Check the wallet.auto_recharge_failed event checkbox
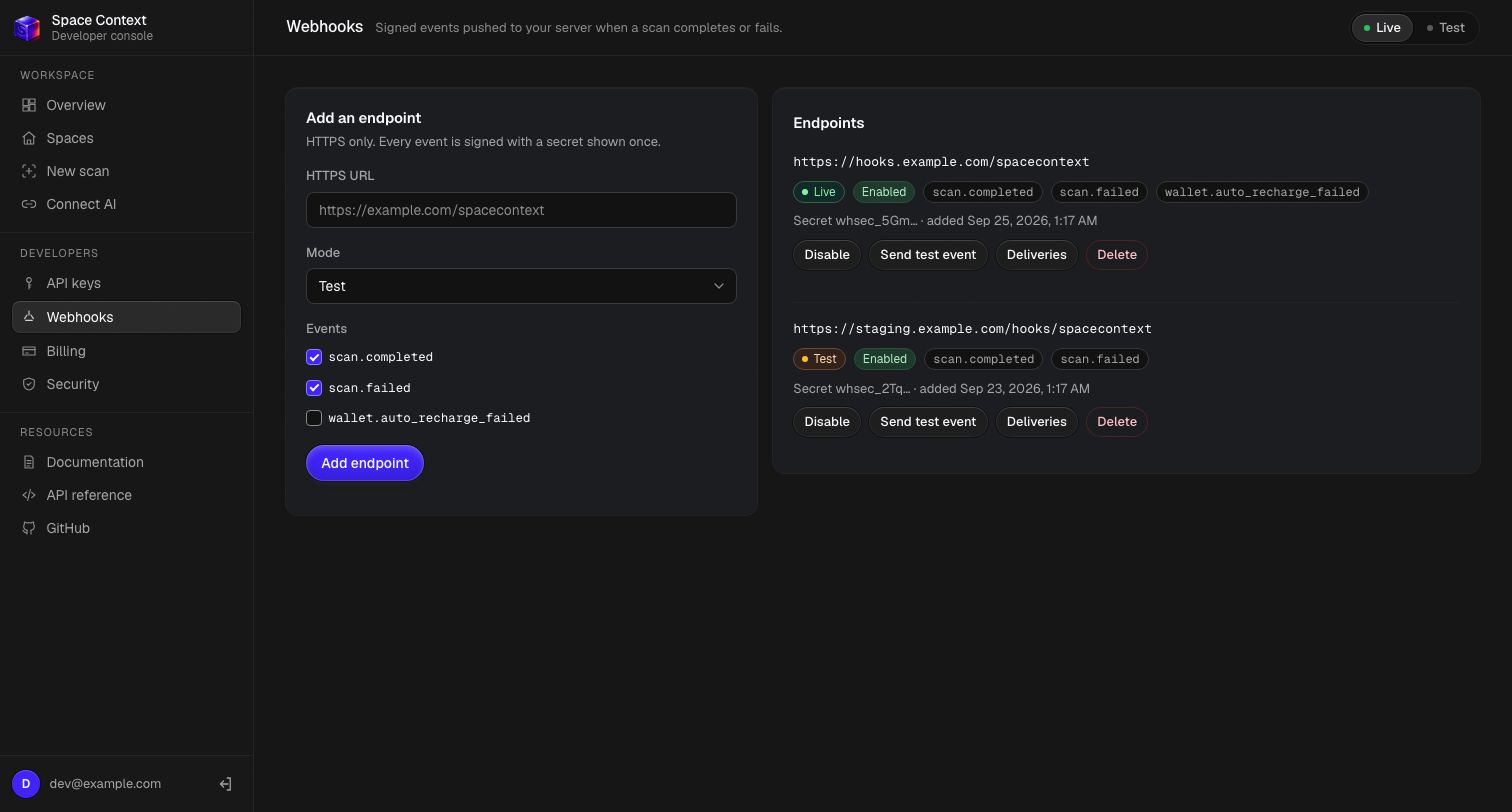Image resolution: width=1512 pixels, height=812 pixels. click(x=314, y=418)
